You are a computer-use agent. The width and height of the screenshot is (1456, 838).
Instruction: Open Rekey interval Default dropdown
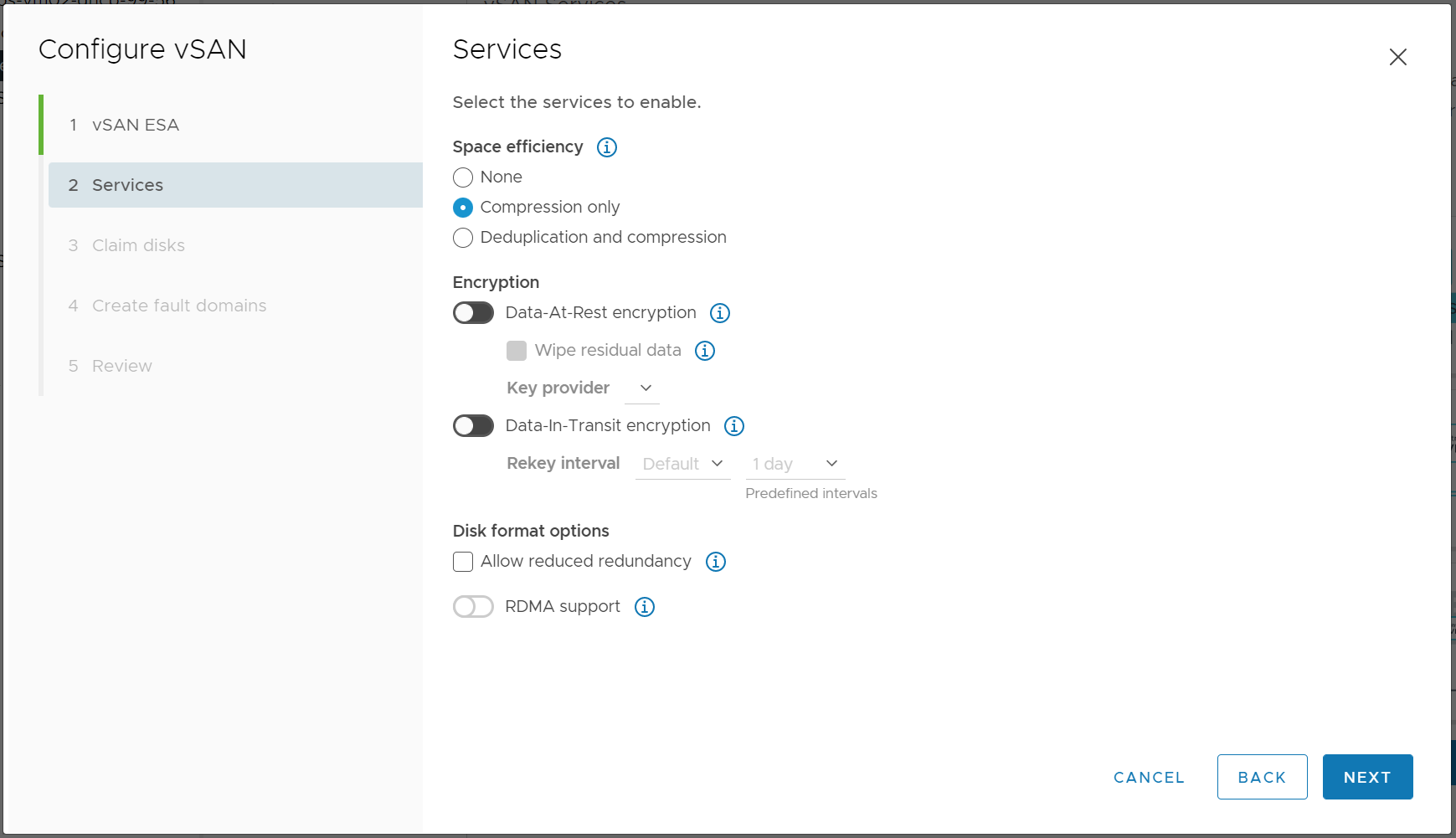tap(683, 464)
